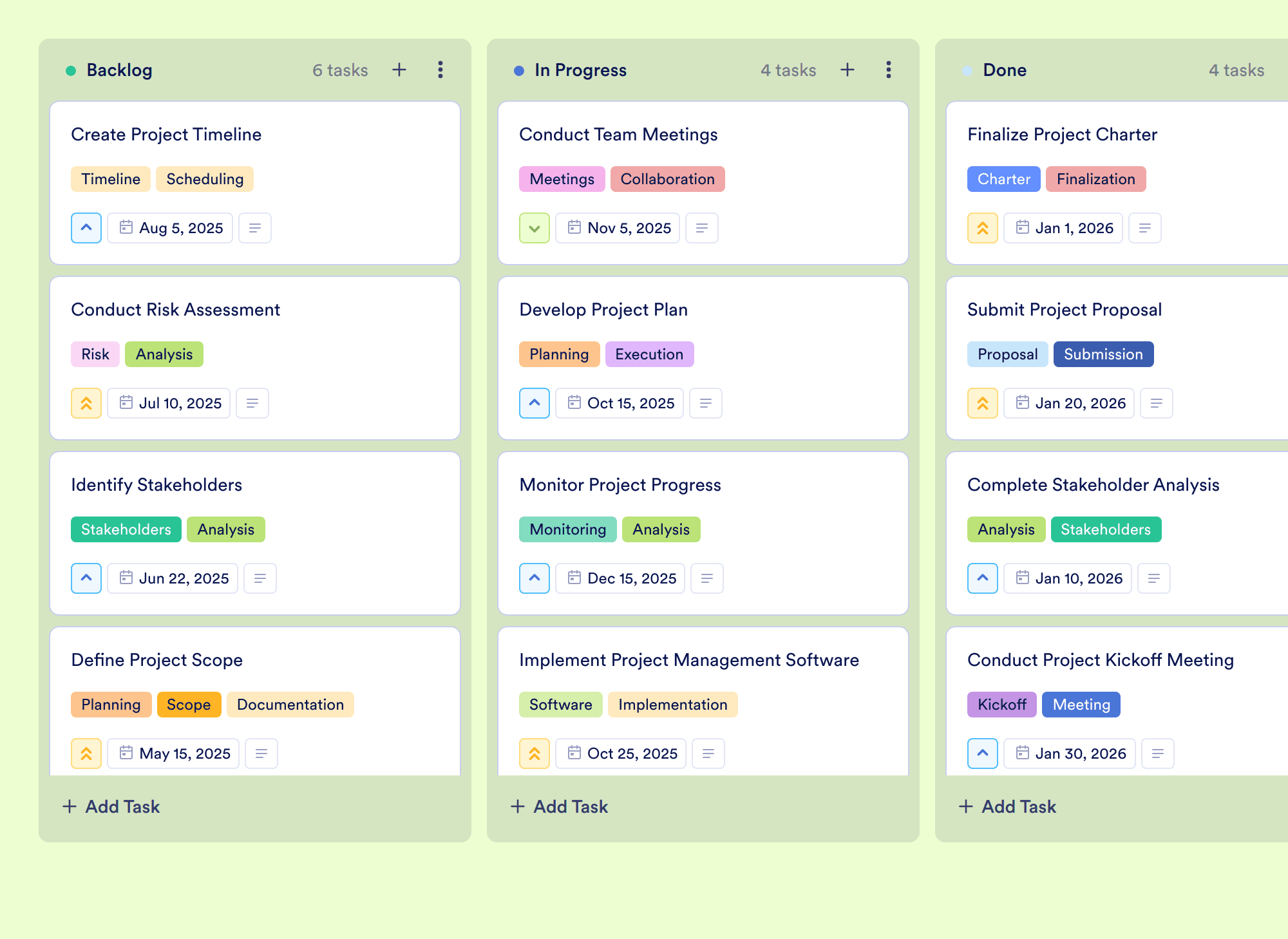Toggle priority on Identify Stakeholders card
Image resolution: width=1288 pixels, height=939 pixels.
point(86,578)
